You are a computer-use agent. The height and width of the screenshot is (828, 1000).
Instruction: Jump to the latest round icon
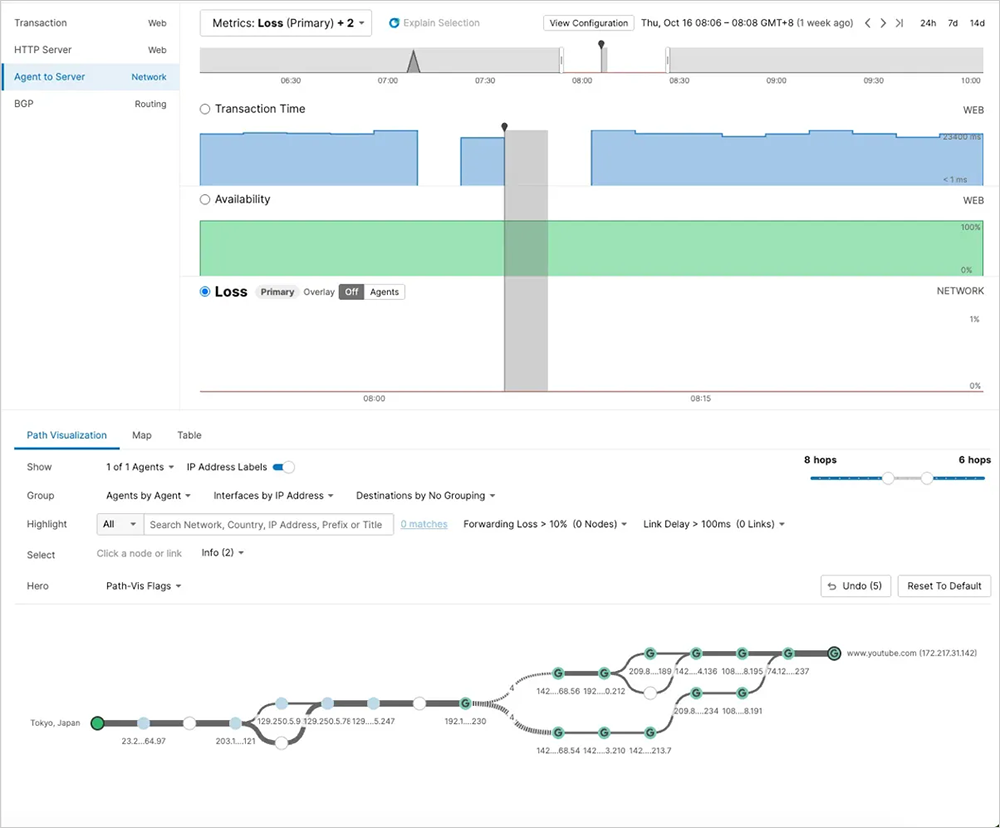coord(899,22)
